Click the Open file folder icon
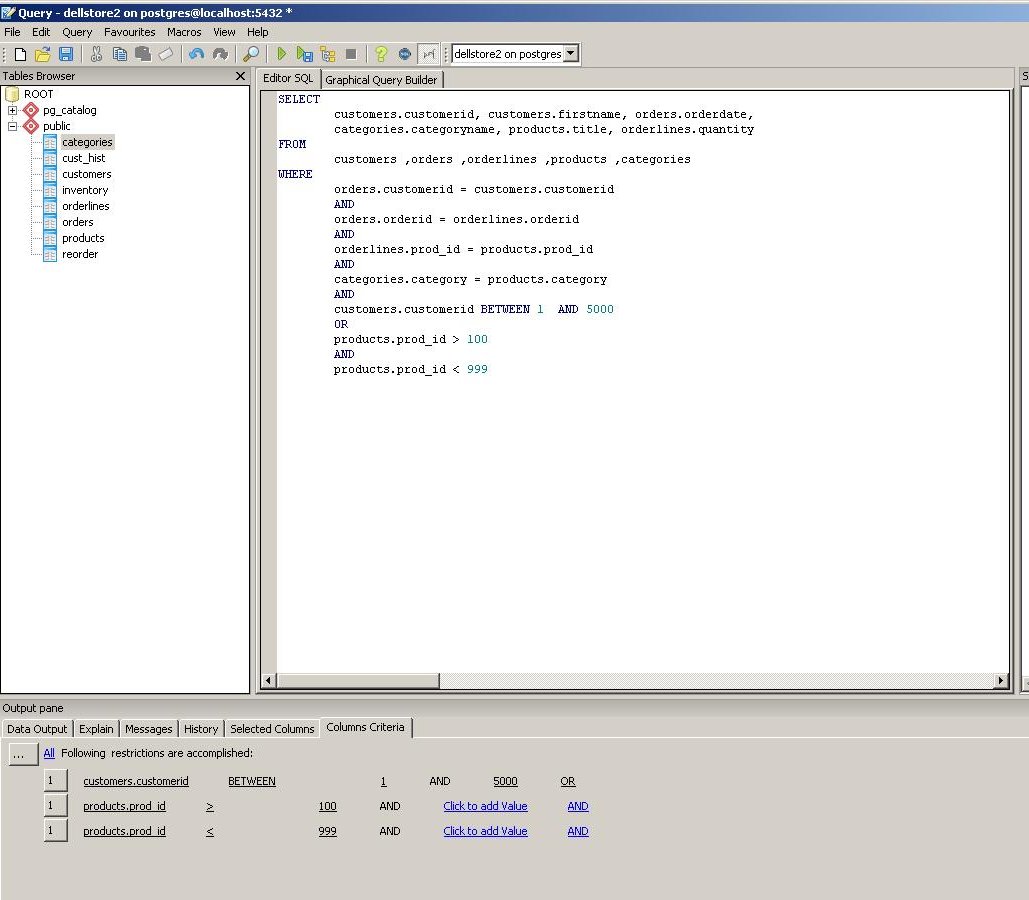The image size is (1029, 900). point(43,54)
